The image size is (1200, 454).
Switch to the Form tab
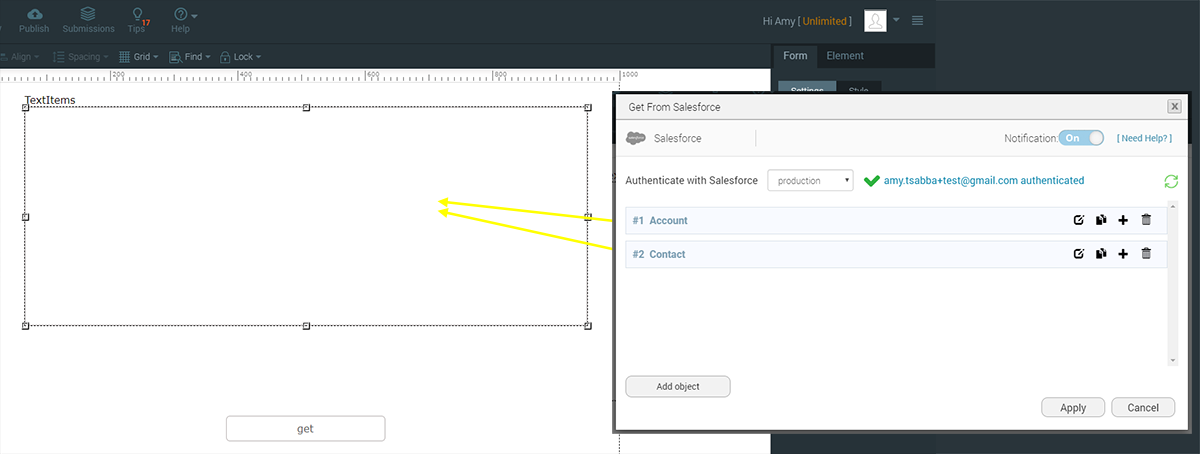point(795,56)
